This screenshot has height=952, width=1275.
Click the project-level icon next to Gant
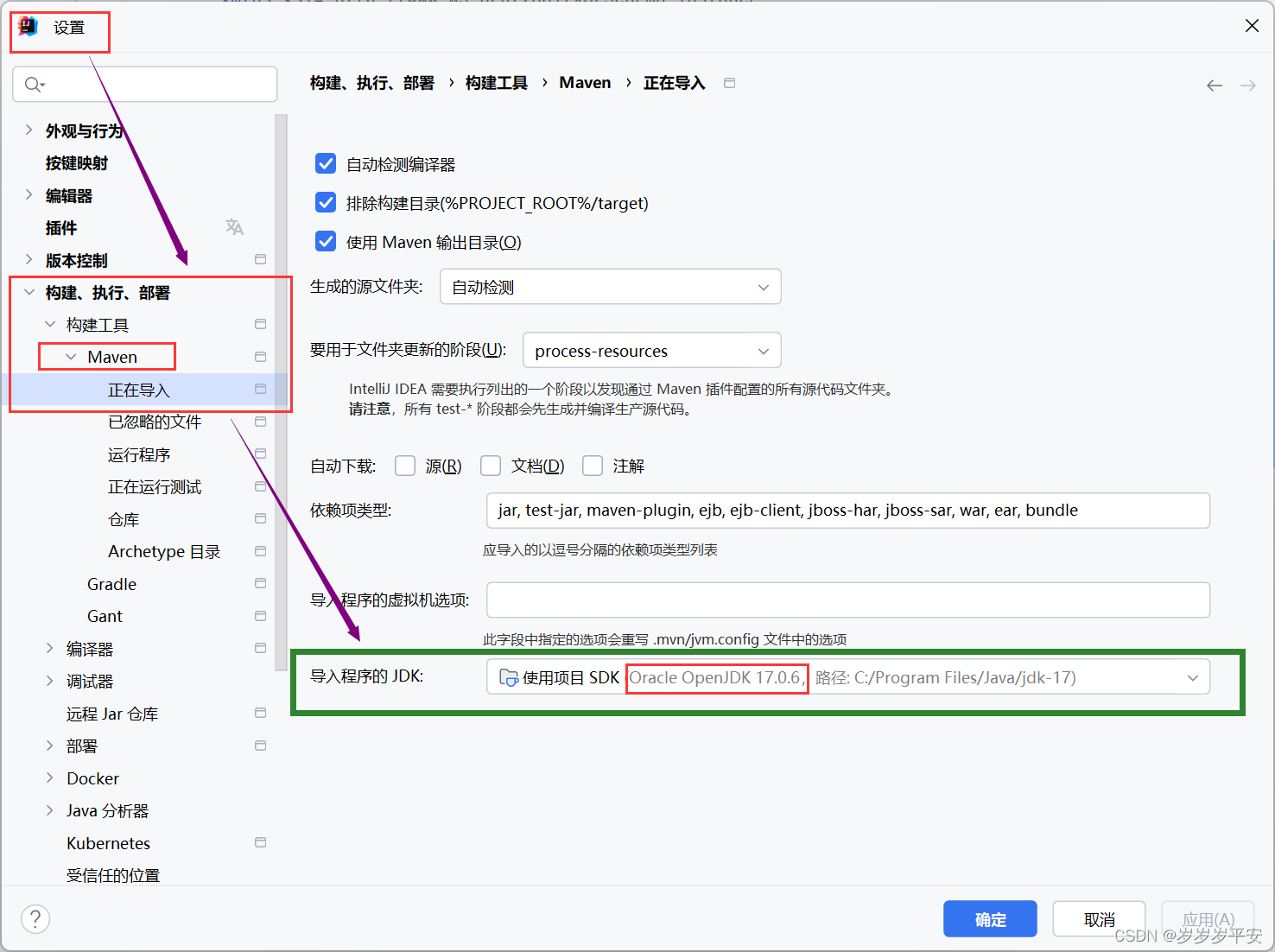[x=260, y=616]
